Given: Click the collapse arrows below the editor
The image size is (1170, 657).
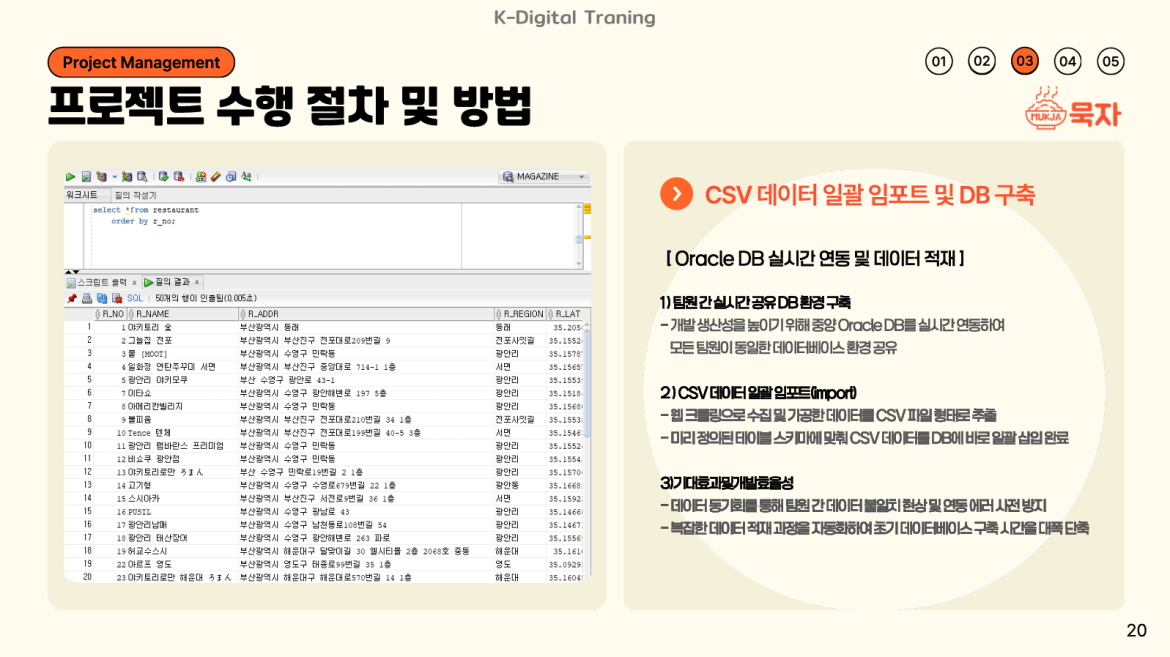Looking at the screenshot, I should tap(72, 272).
